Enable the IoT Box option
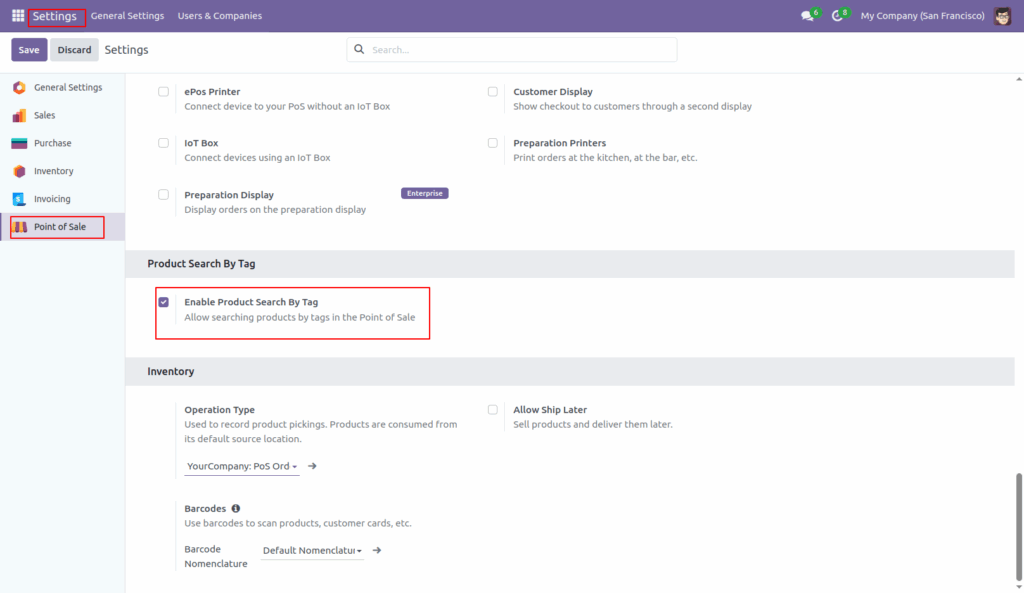 [x=163, y=142]
